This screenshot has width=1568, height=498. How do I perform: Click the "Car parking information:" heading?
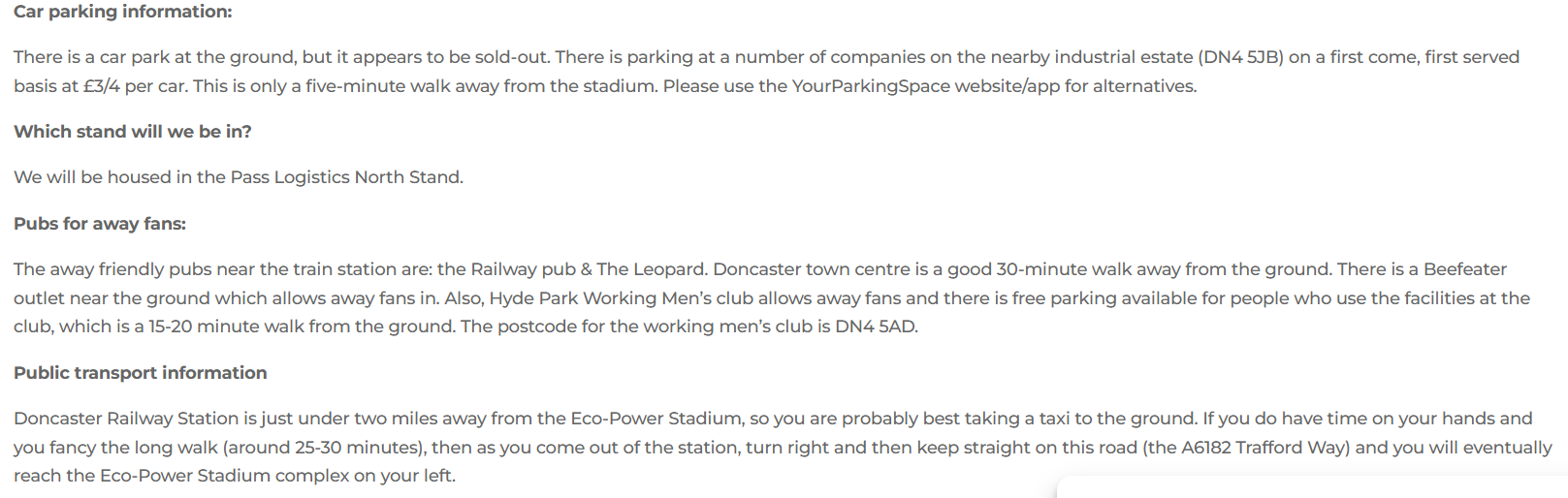coord(123,12)
